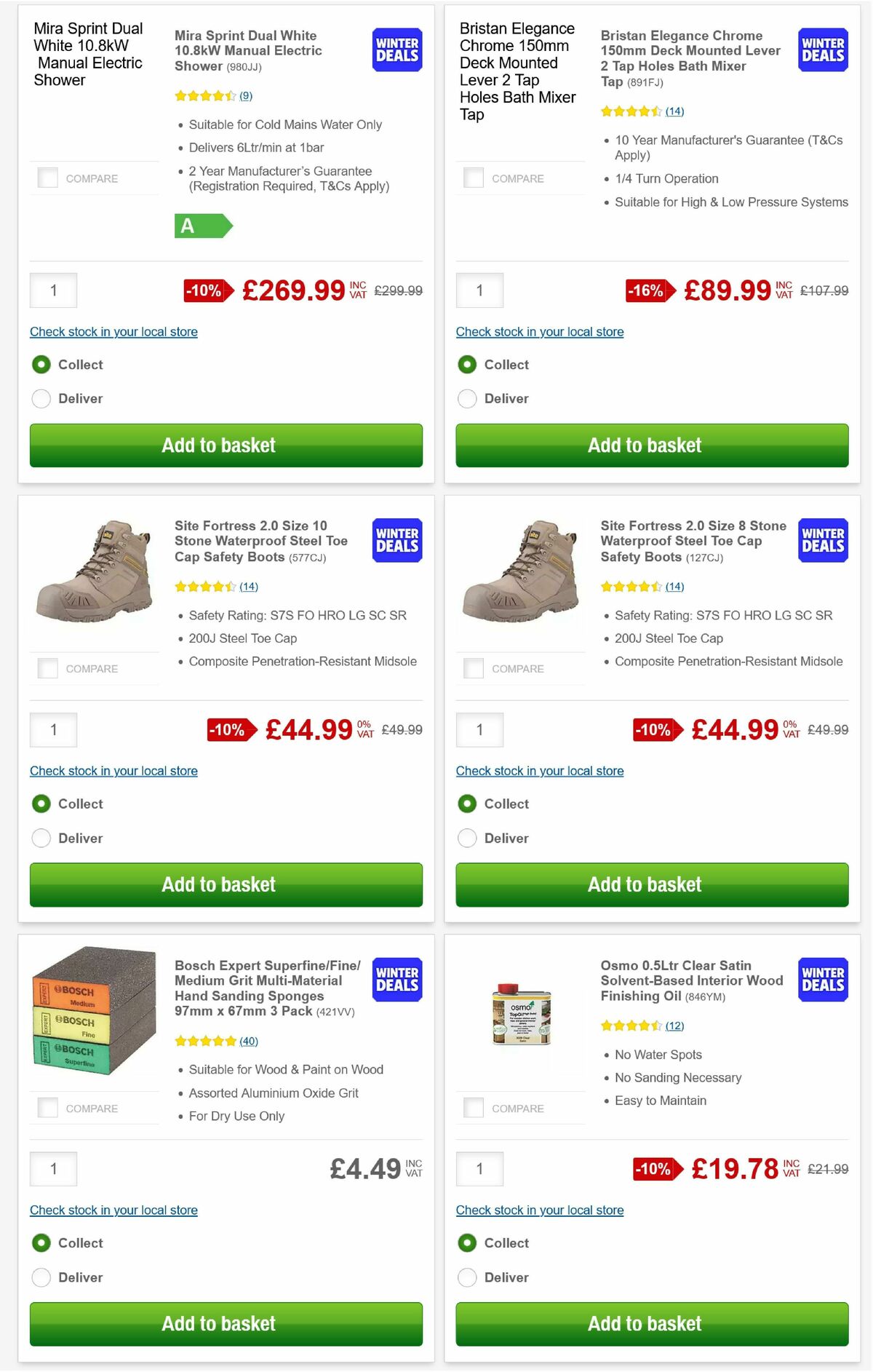Click the Winter Deals badge on size 10 boots
873x1372 pixels.
pos(396,540)
